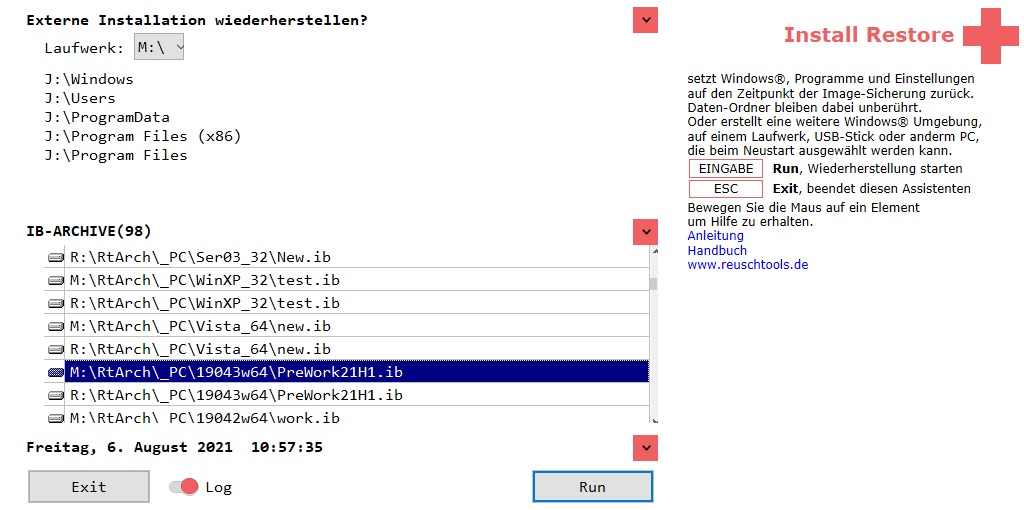Expand the date and time section chevron
The image size is (1024, 510).
click(645, 447)
